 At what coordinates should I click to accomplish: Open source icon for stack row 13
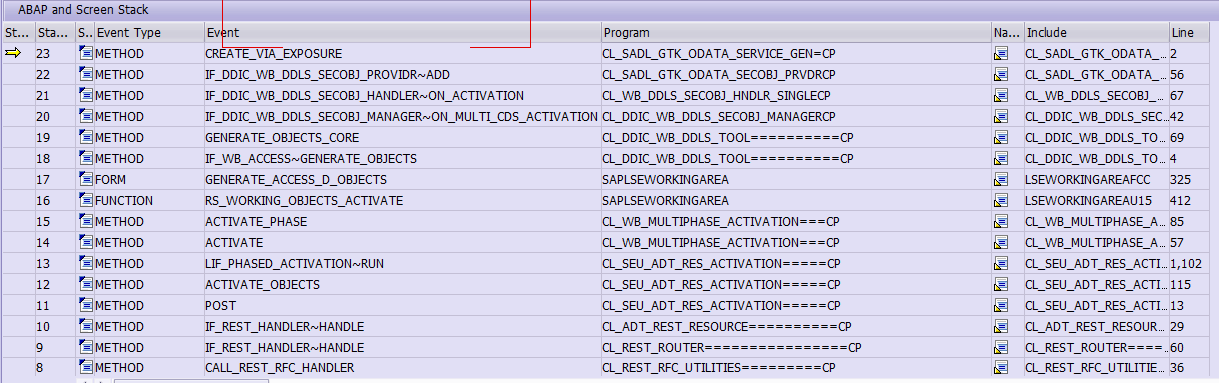(x=85, y=264)
